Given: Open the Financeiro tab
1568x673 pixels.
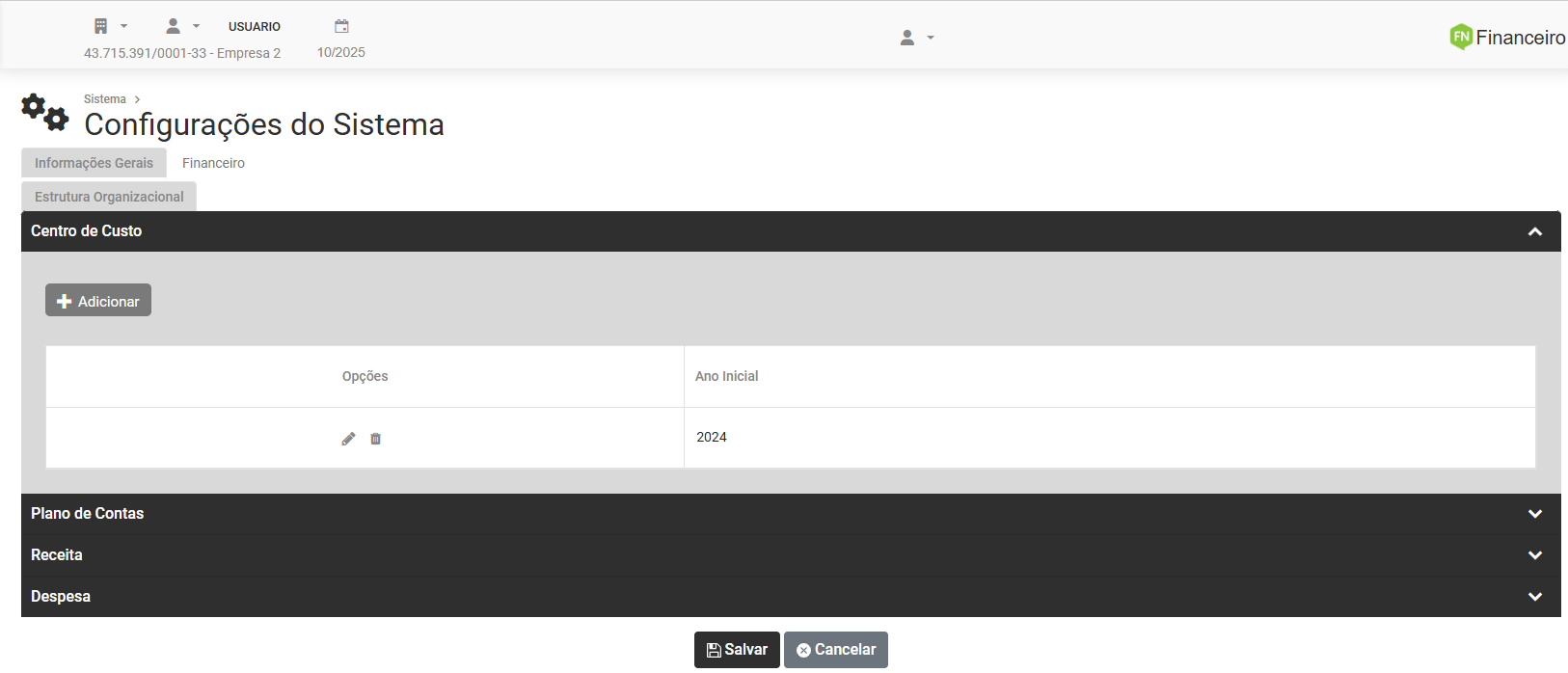Looking at the screenshot, I should [213, 163].
